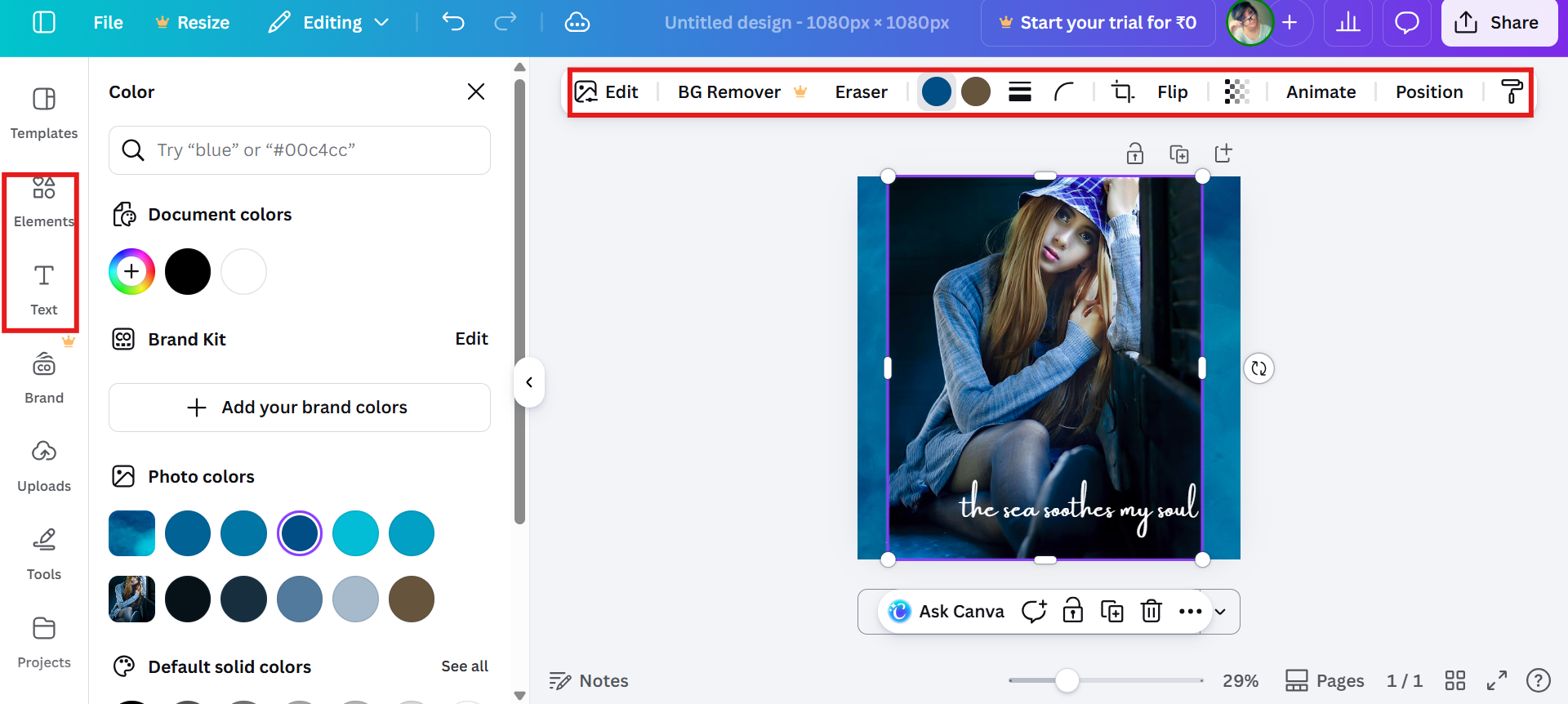
Task: Select the black document color
Action: pyautogui.click(x=188, y=272)
